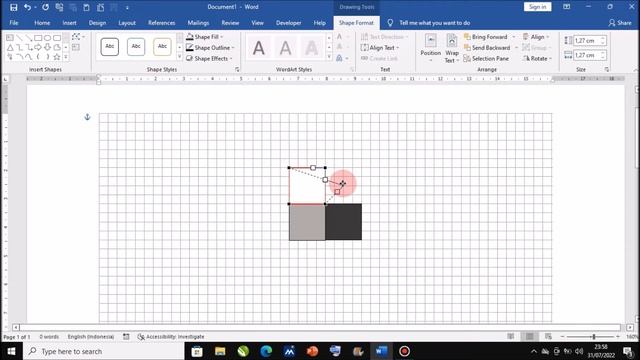Image resolution: width=640 pixels, height=360 pixels.
Task: Click the Ribbon Display Options icon
Action: [567, 7]
